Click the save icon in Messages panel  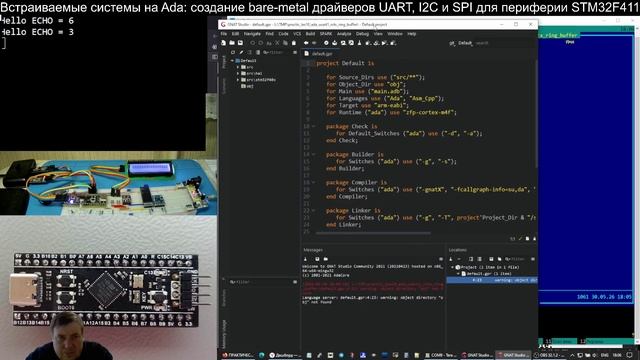(317, 259)
